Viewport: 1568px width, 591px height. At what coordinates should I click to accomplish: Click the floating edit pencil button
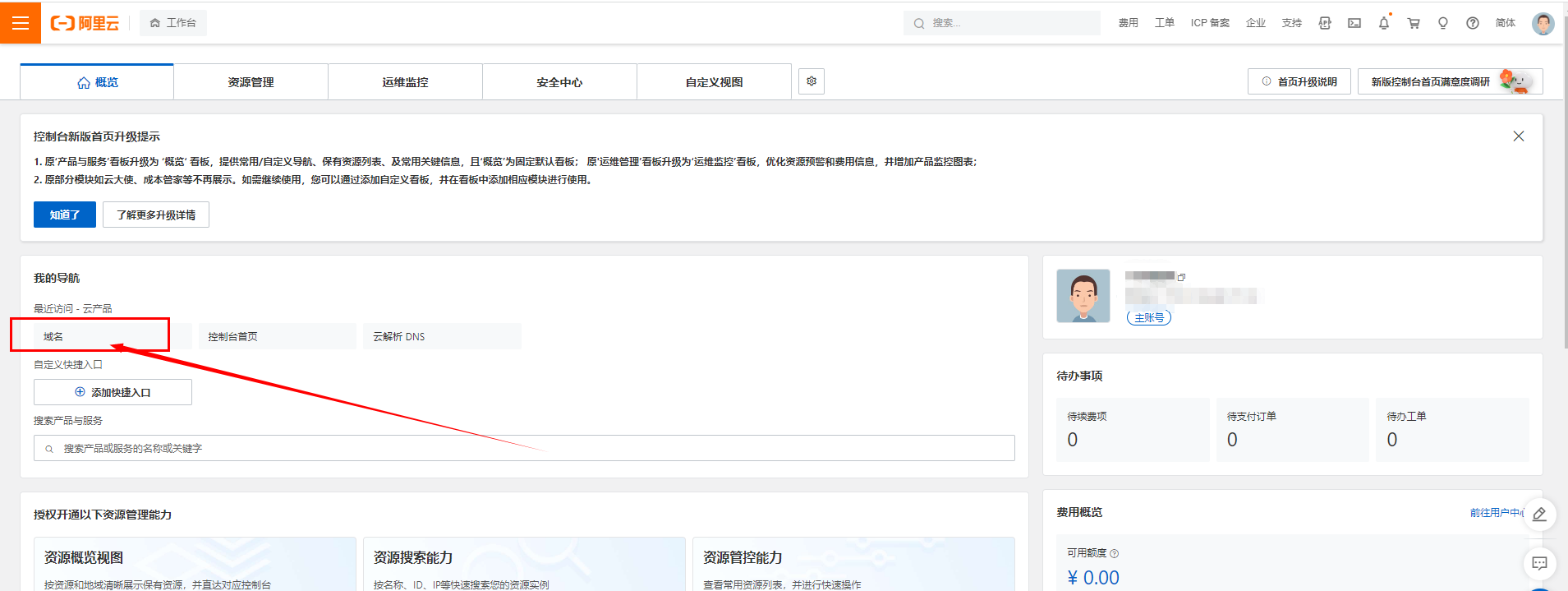[1539, 515]
